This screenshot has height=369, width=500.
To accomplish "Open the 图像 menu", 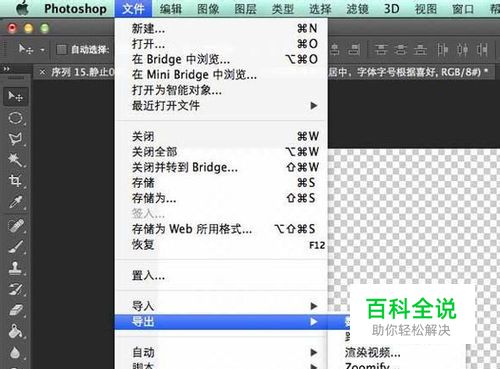I will click(x=208, y=9).
